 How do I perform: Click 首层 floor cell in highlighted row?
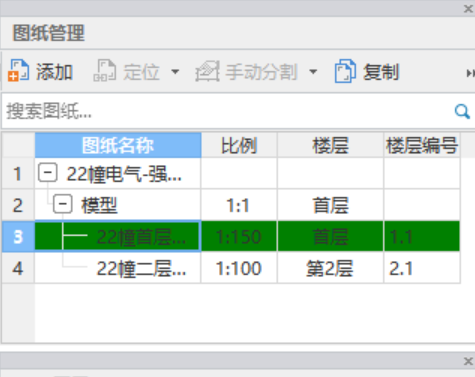[x=330, y=237]
